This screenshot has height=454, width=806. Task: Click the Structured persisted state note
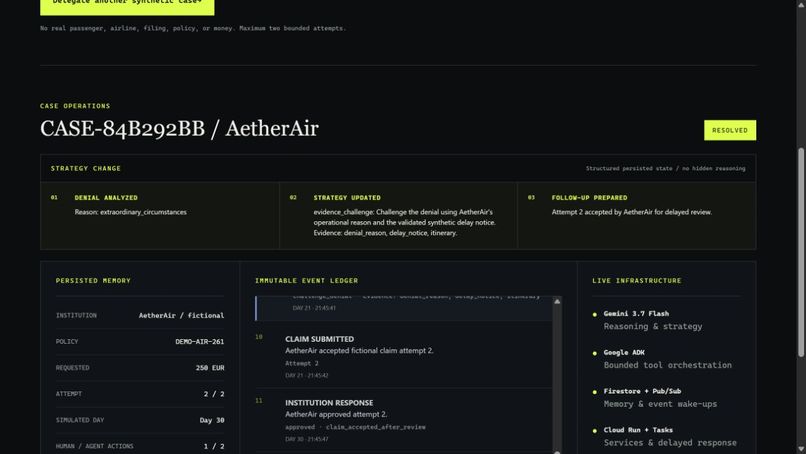pyautogui.click(x=665, y=168)
